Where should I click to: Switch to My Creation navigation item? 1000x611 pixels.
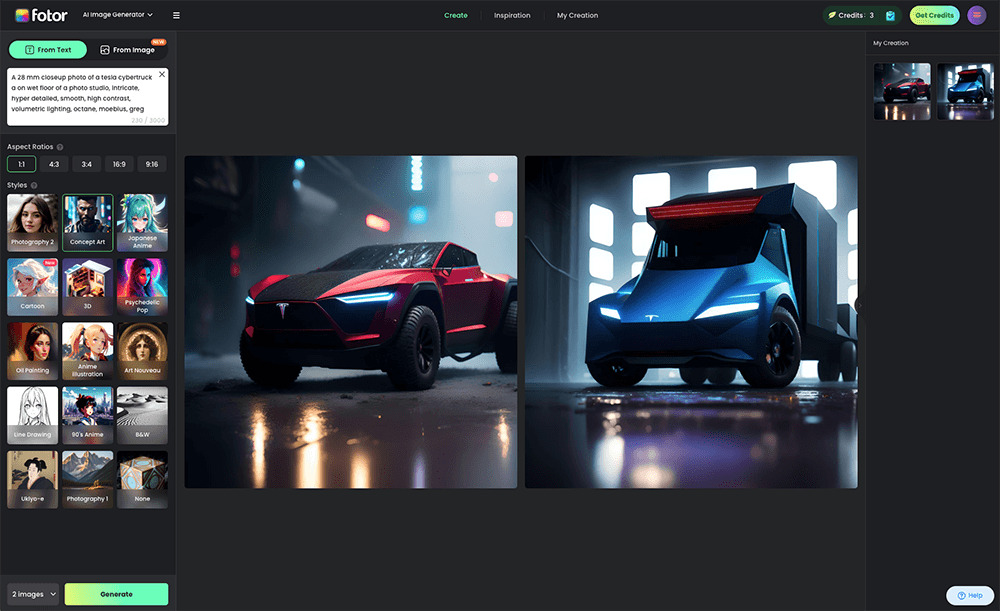point(576,15)
